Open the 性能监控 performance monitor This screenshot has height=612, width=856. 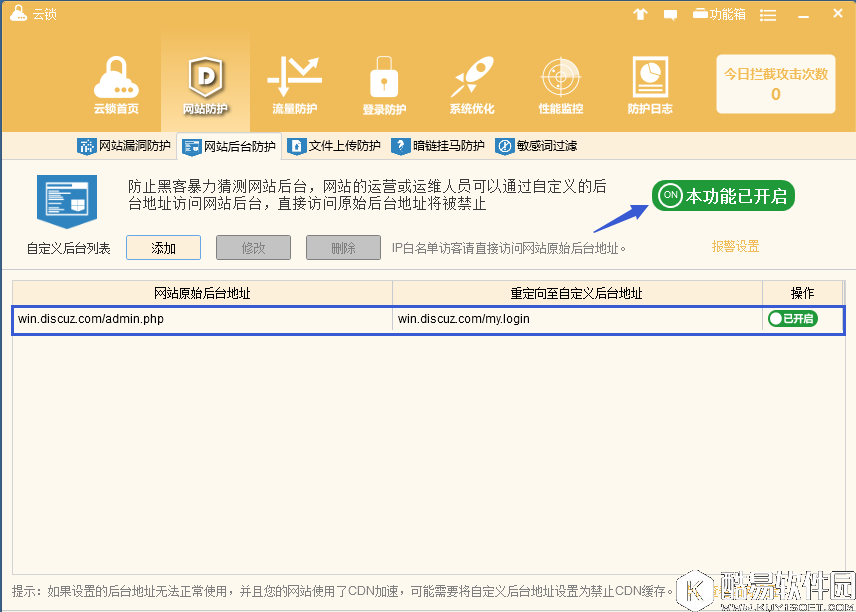click(559, 84)
